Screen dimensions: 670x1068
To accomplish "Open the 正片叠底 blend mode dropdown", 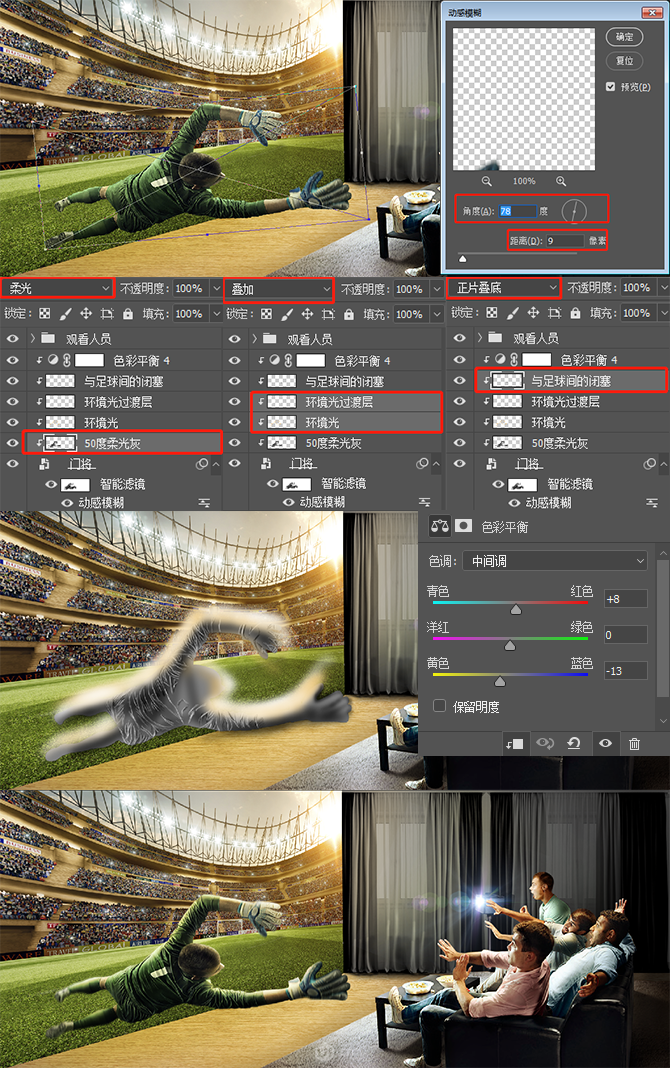I will 504,288.
